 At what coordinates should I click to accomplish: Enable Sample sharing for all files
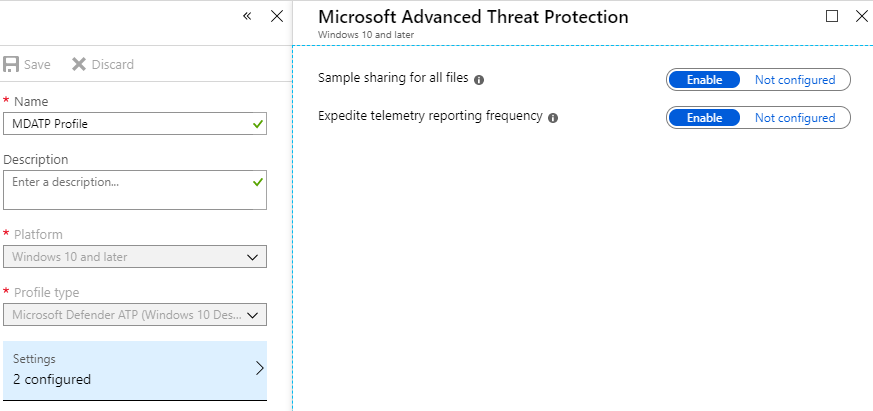pyautogui.click(x=704, y=80)
